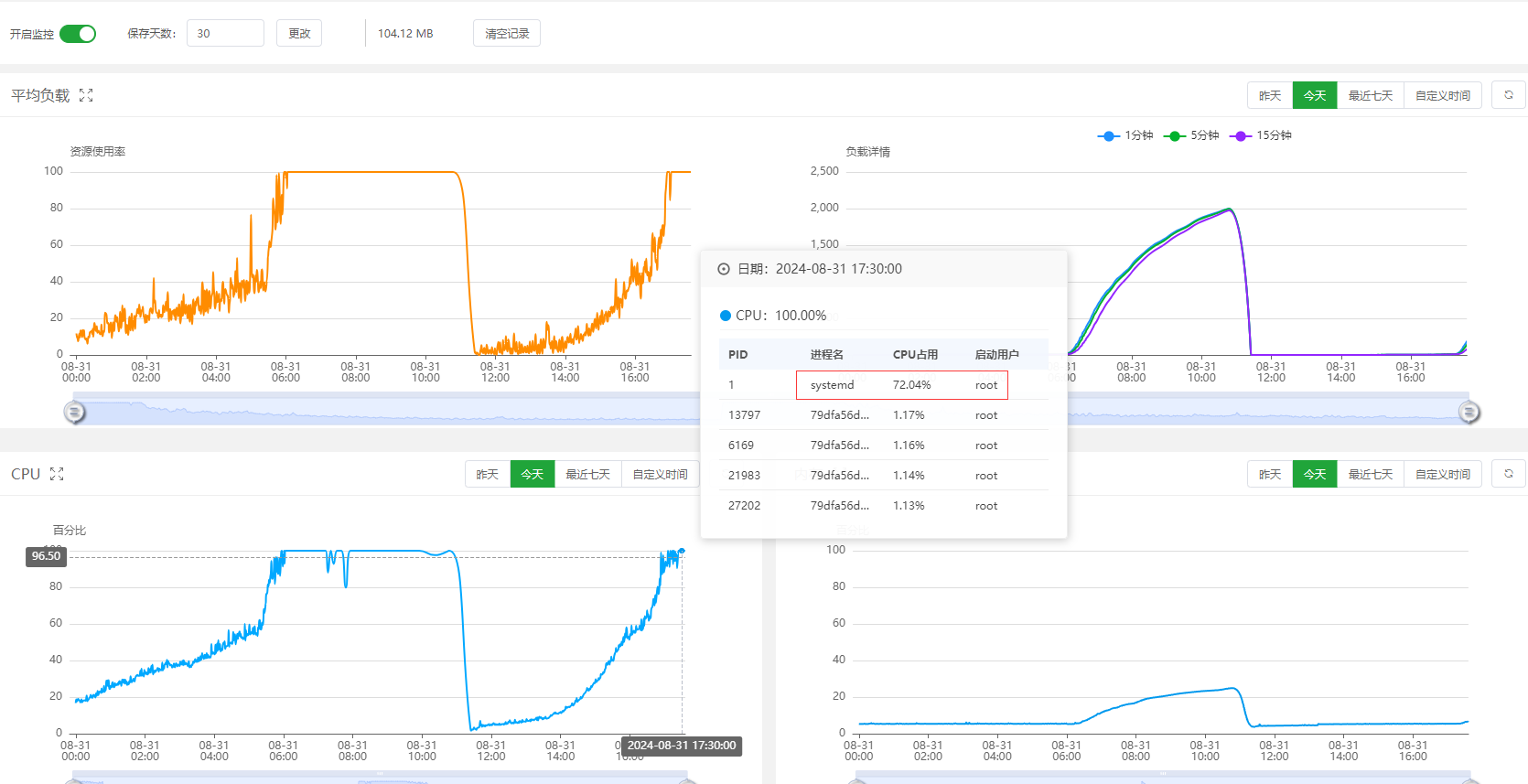Click the 104.12 MB size text
The width and height of the screenshot is (1528, 784).
[405, 34]
